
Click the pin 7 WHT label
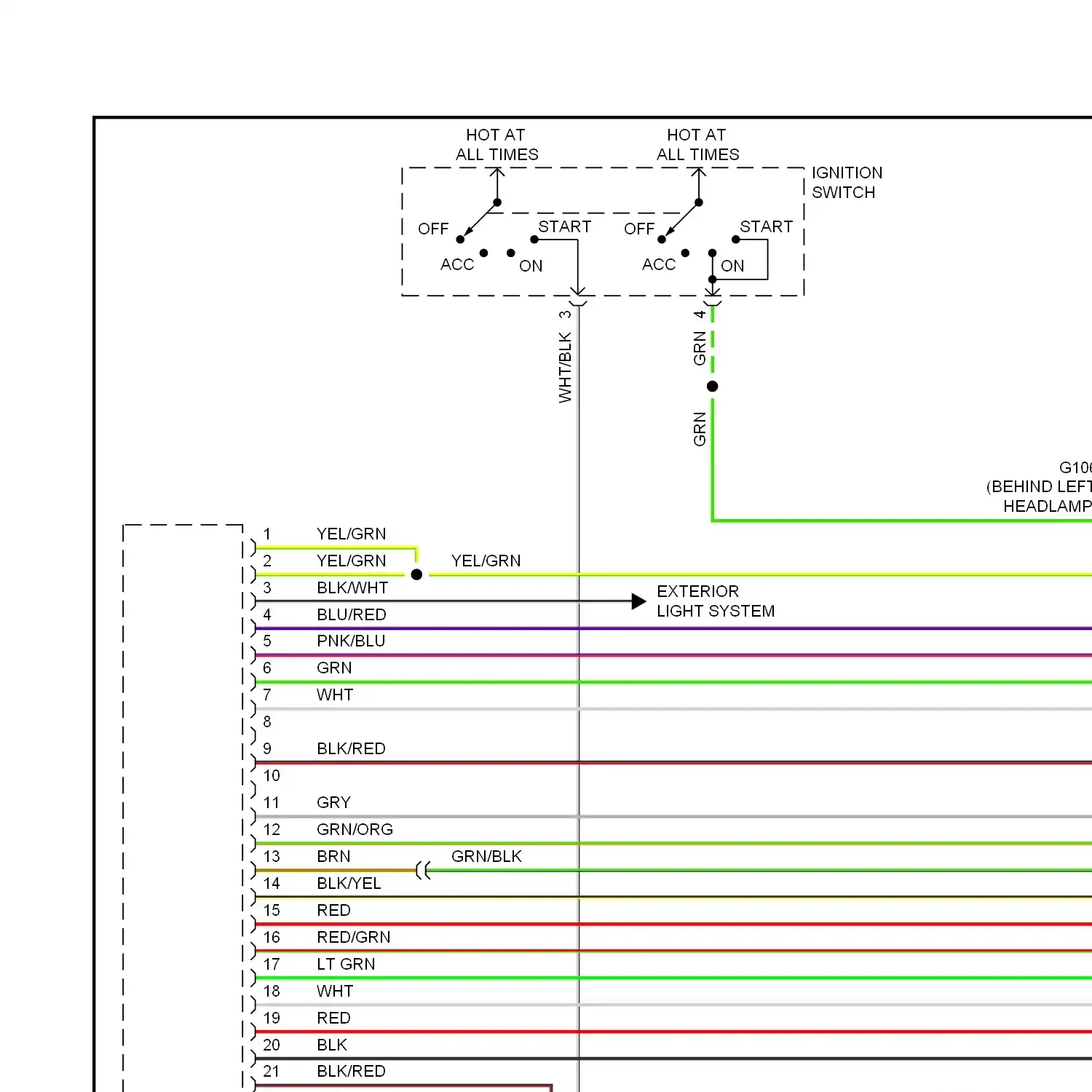pos(335,695)
